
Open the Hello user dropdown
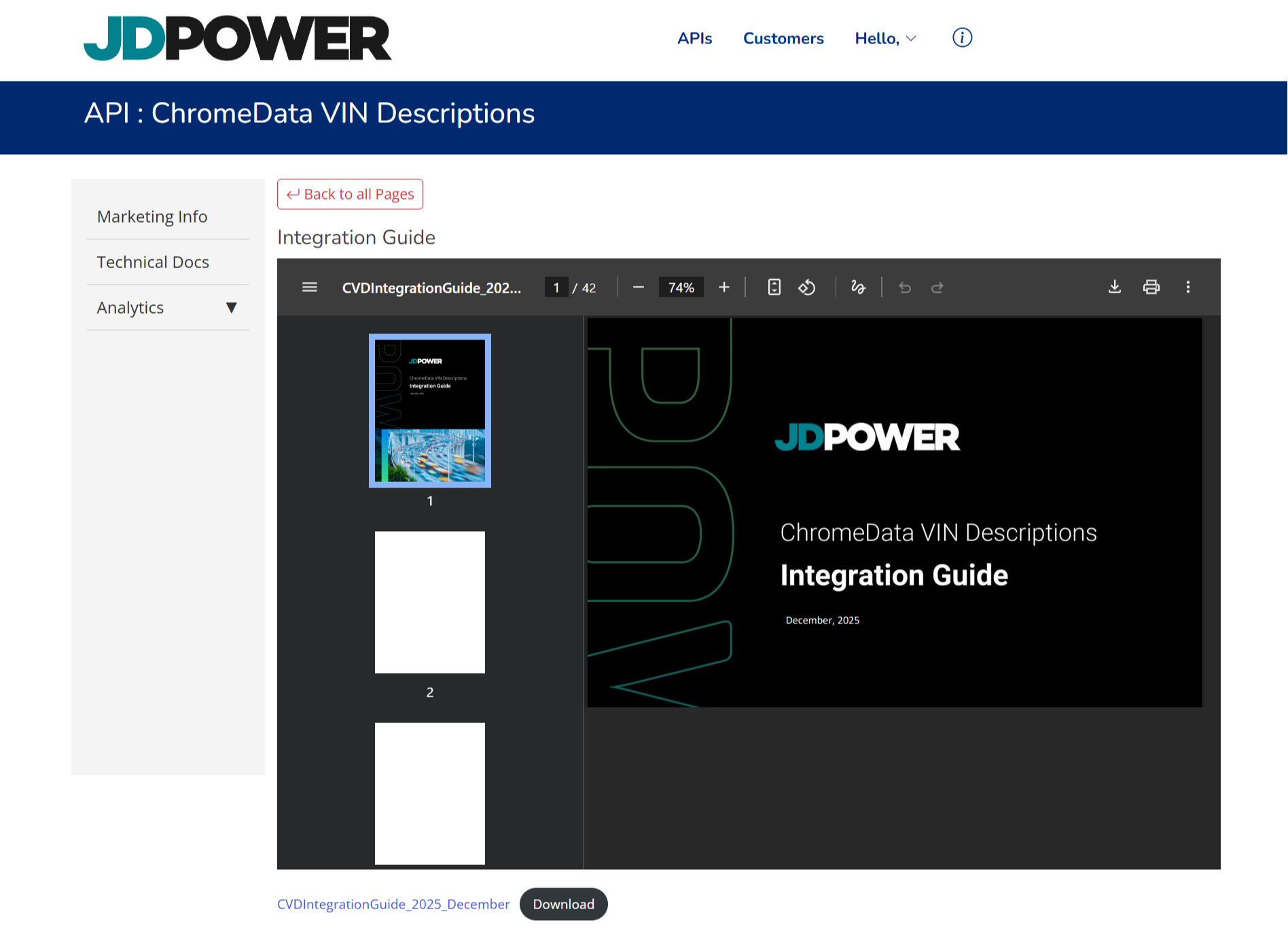click(x=885, y=39)
